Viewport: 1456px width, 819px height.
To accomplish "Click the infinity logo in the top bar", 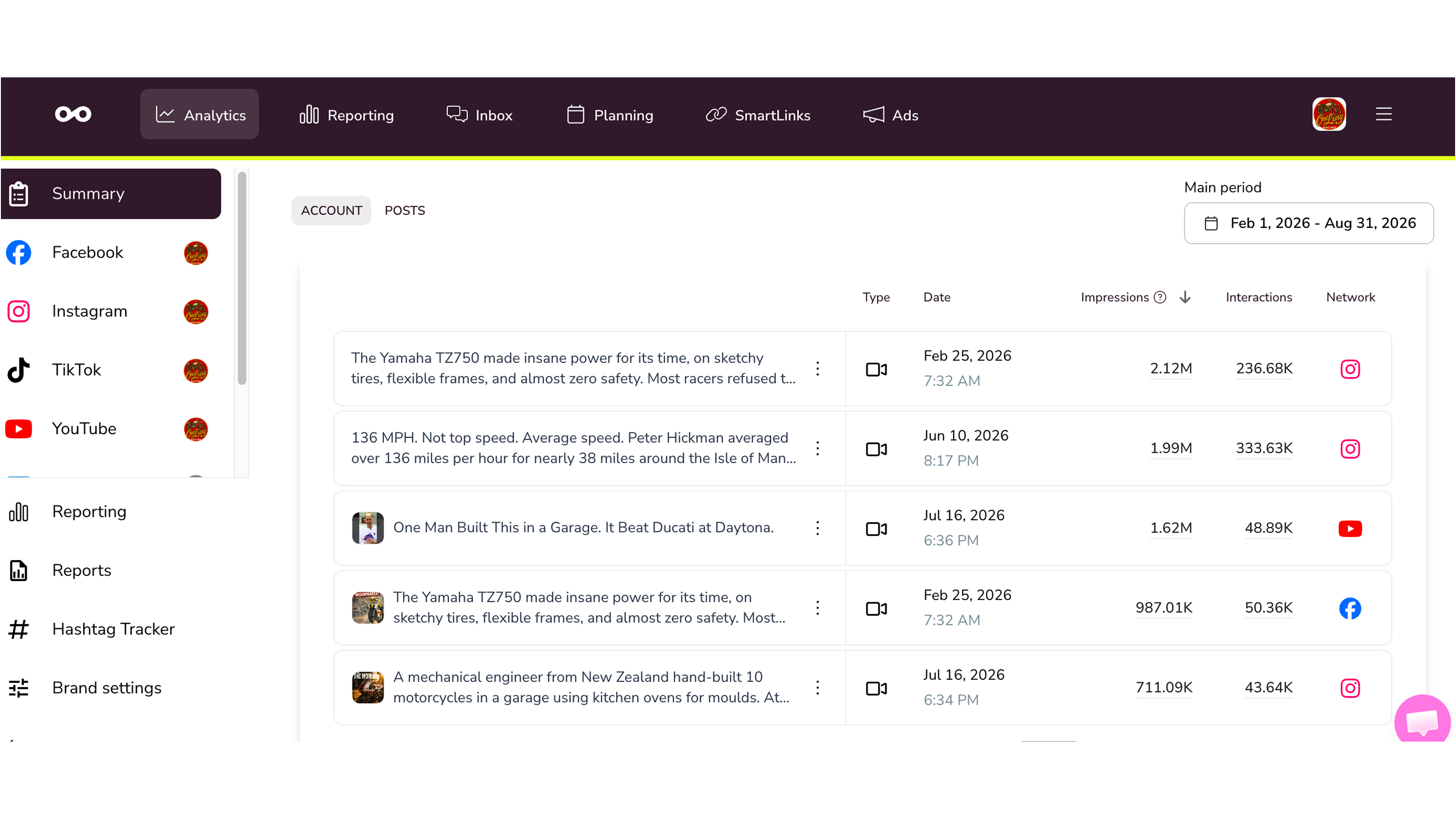I will coord(73,114).
